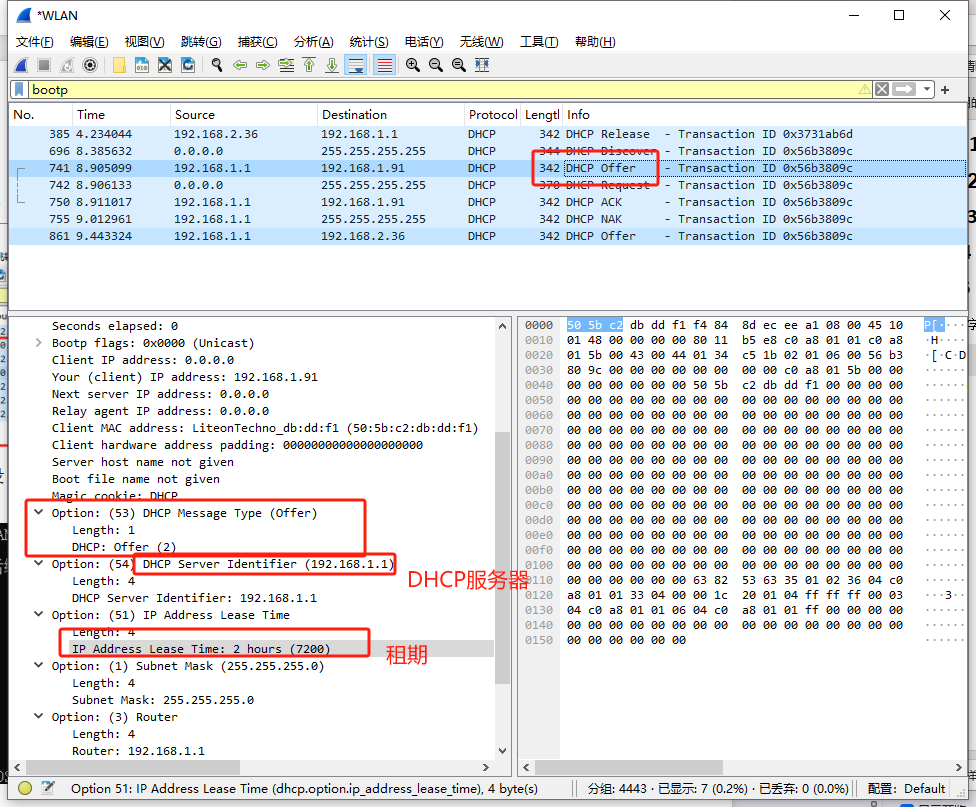Click the resize columns icon
The width and height of the screenshot is (976, 807).
coord(482,65)
